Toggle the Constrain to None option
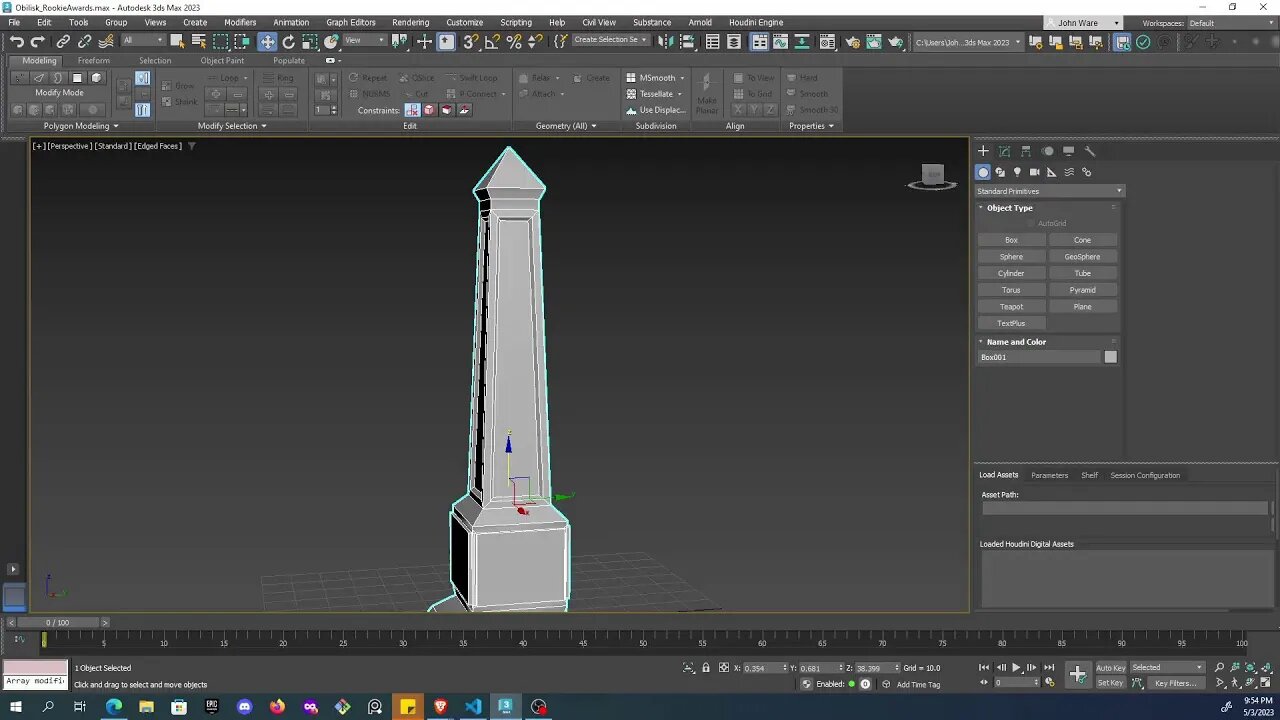Image resolution: width=1280 pixels, height=720 pixels. point(412,110)
